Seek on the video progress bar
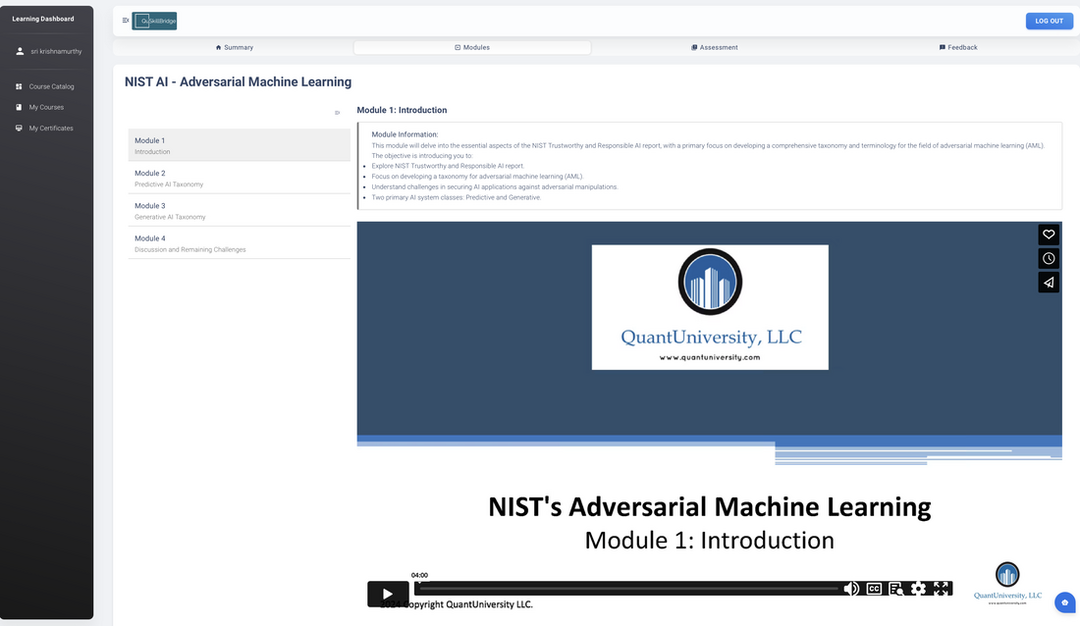Image resolution: width=1080 pixels, height=626 pixels. [630, 589]
